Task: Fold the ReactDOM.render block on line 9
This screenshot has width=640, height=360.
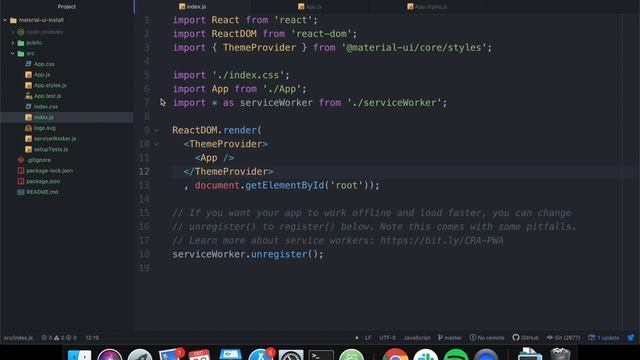Action: pos(156,131)
